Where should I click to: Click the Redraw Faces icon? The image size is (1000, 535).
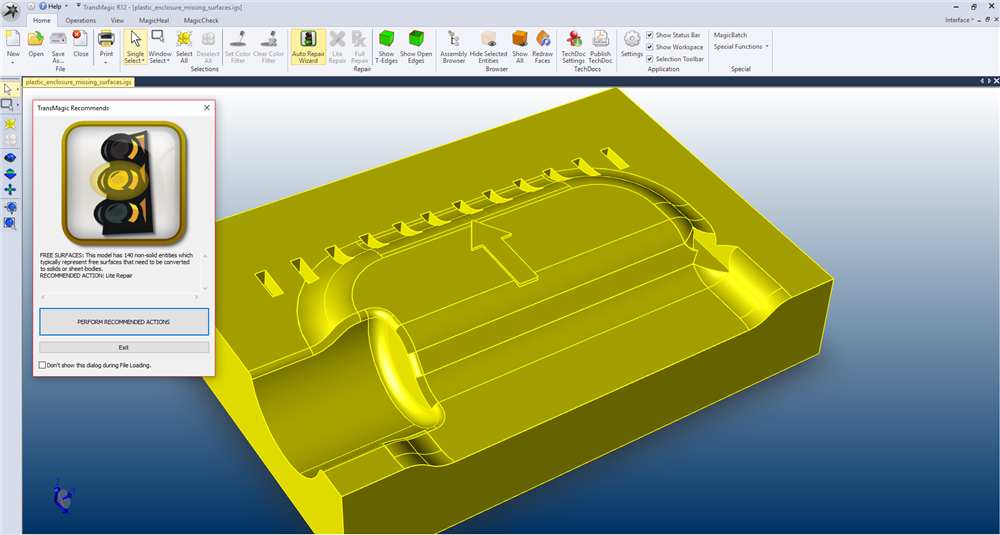click(x=543, y=46)
